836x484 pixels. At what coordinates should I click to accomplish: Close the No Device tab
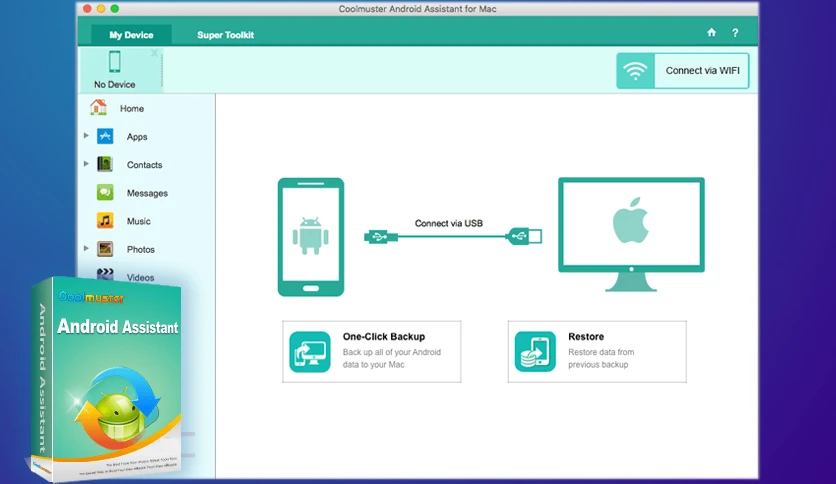tap(154, 53)
